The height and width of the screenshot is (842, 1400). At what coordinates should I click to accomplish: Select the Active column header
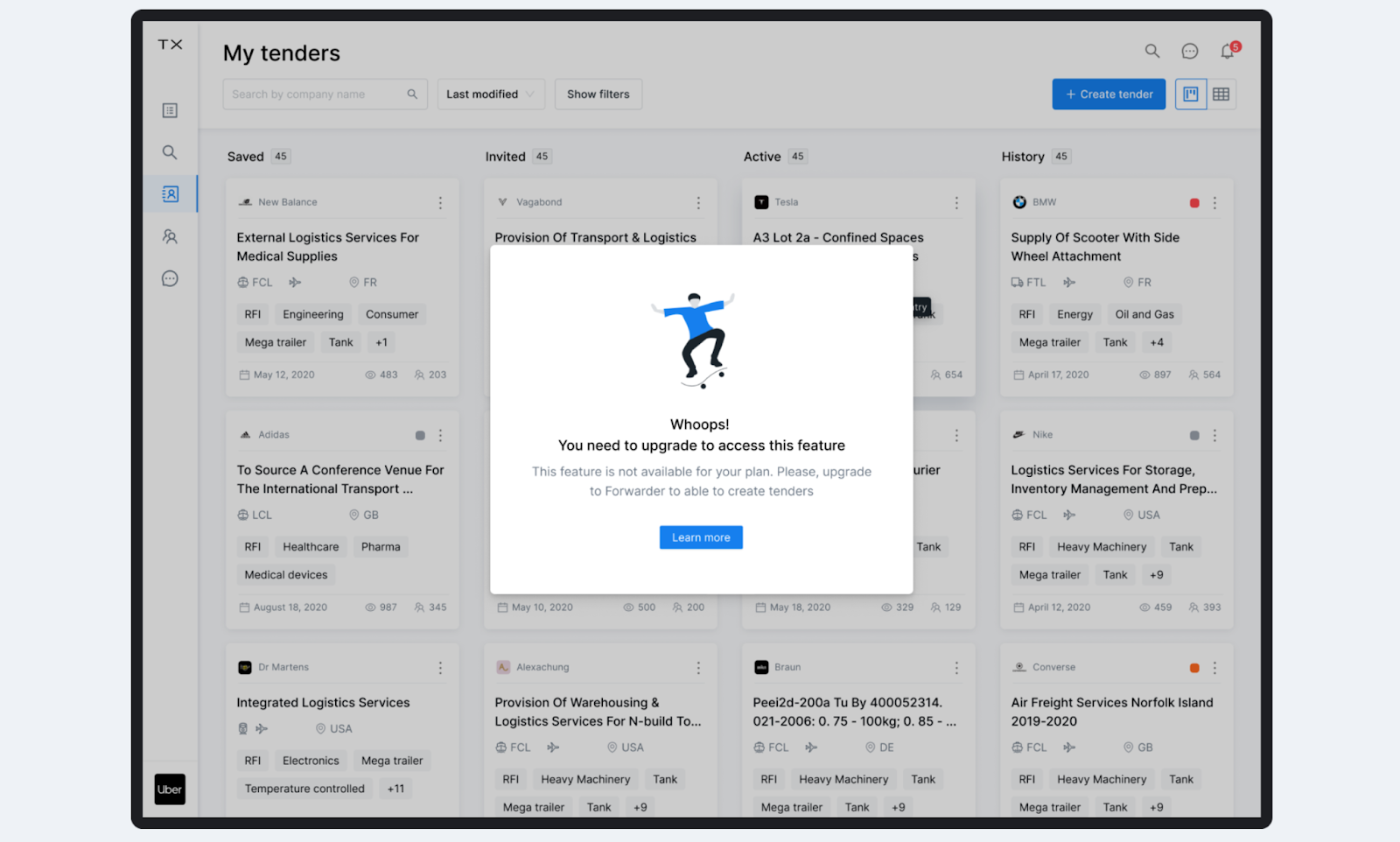click(x=762, y=157)
